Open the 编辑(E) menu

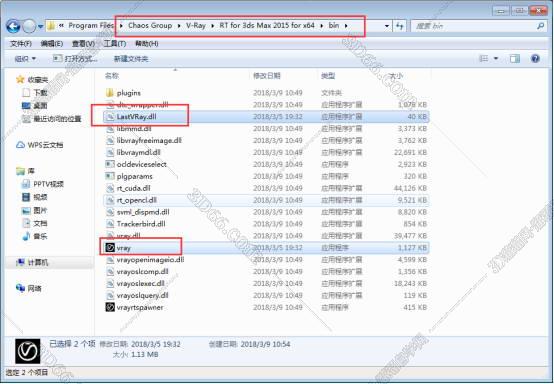[52, 43]
